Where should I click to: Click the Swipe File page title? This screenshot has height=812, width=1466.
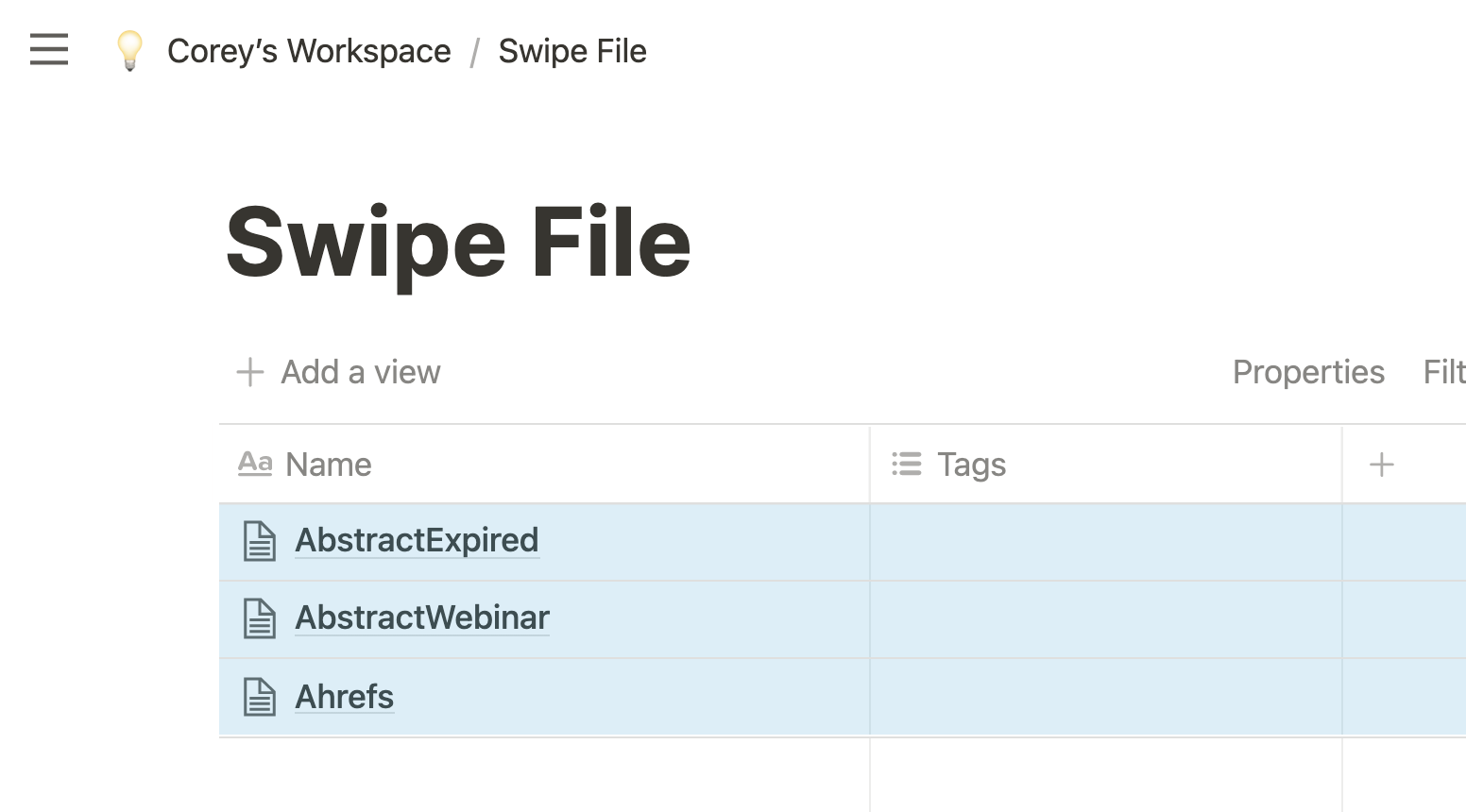pos(459,243)
